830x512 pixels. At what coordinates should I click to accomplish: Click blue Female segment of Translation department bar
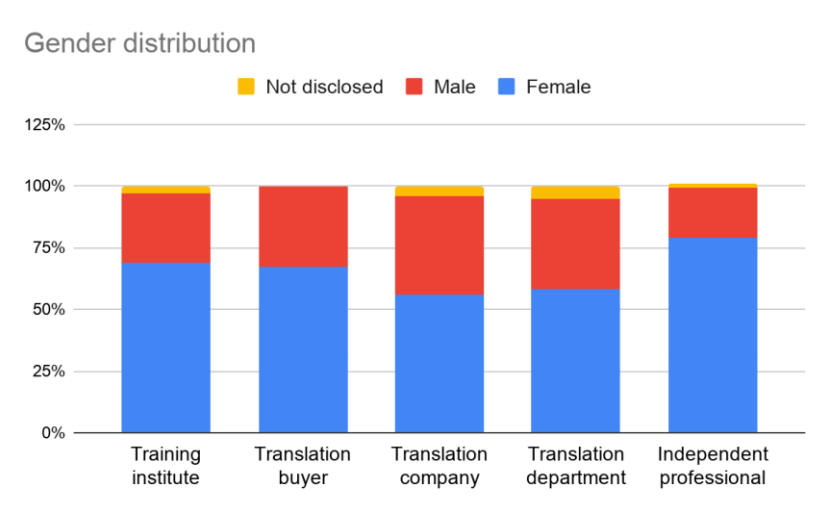pyautogui.click(x=575, y=360)
